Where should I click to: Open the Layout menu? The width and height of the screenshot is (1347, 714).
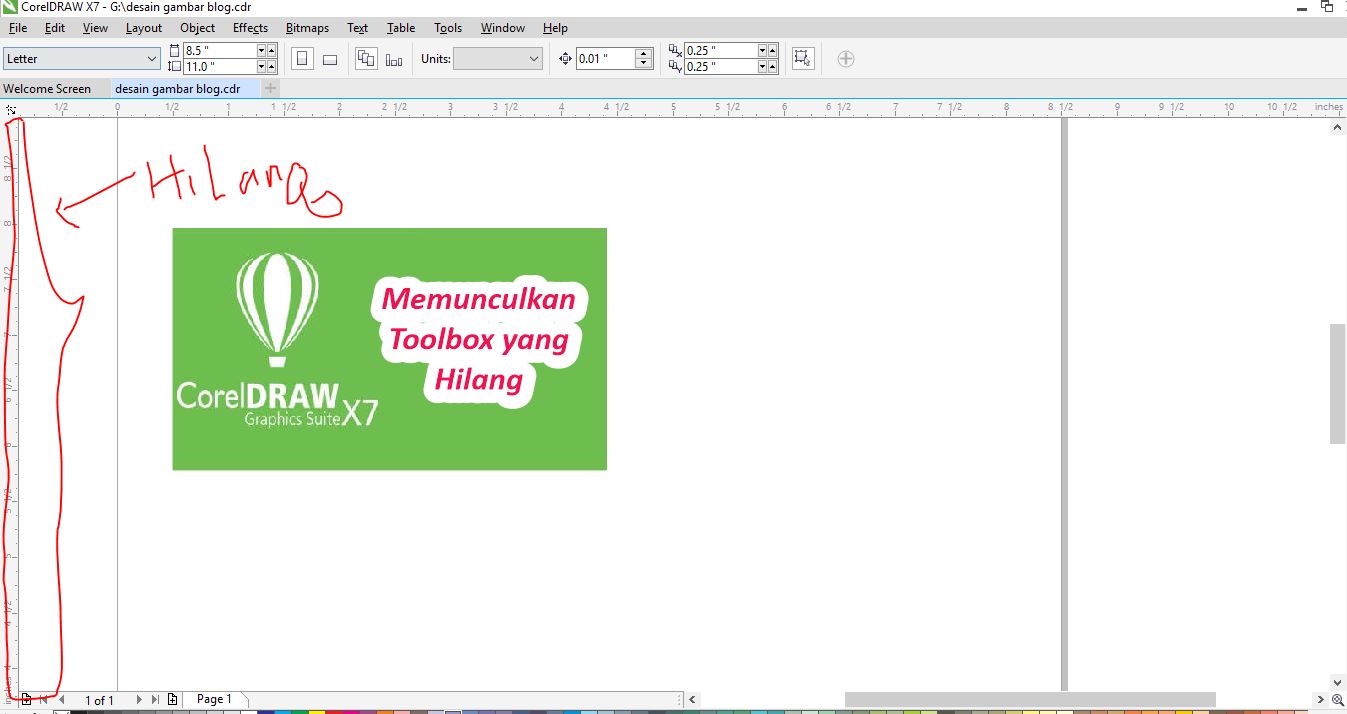(144, 28)
